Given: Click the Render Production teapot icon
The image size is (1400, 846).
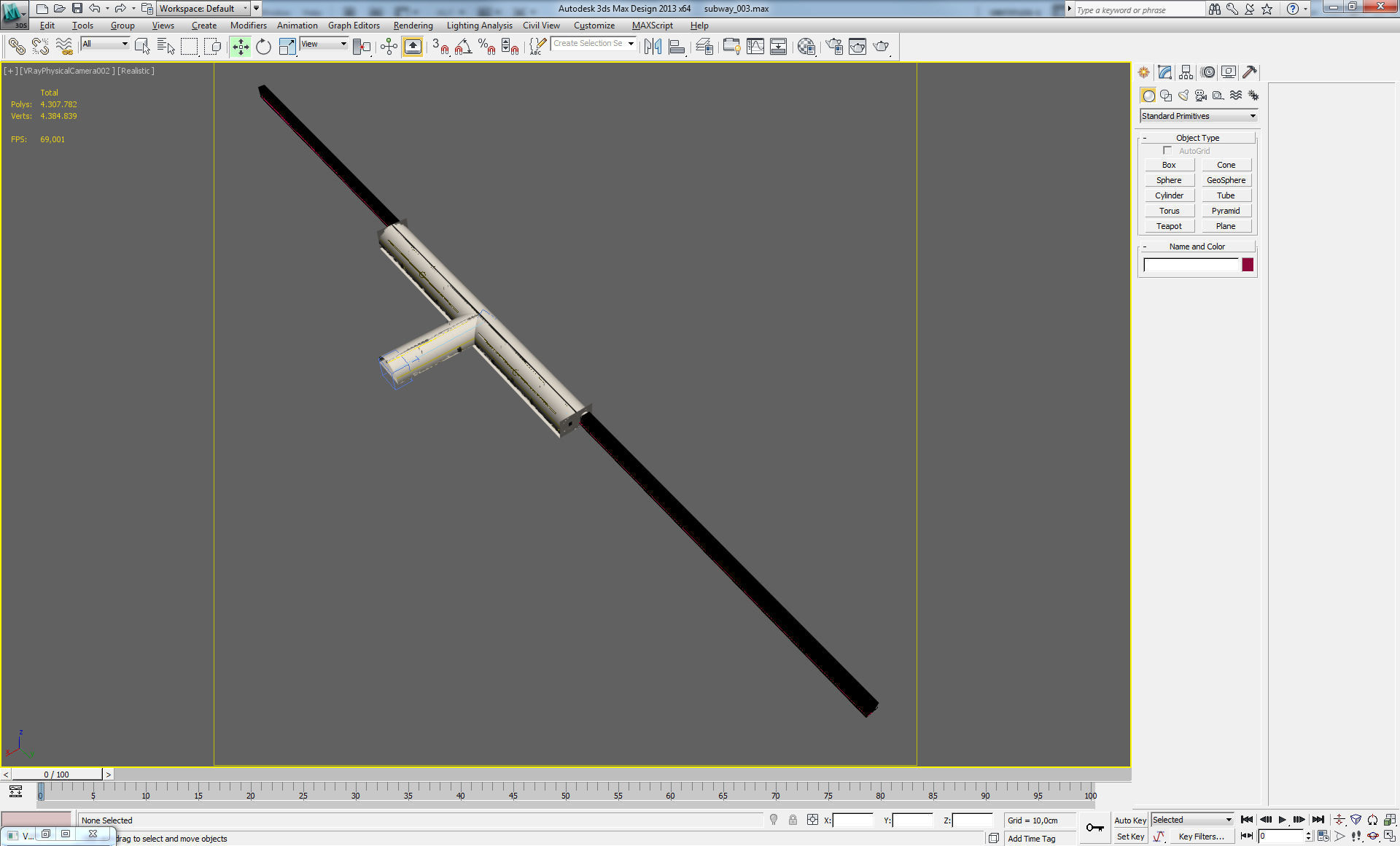Looking at the screenshot, I should click(x=881, y=47).
